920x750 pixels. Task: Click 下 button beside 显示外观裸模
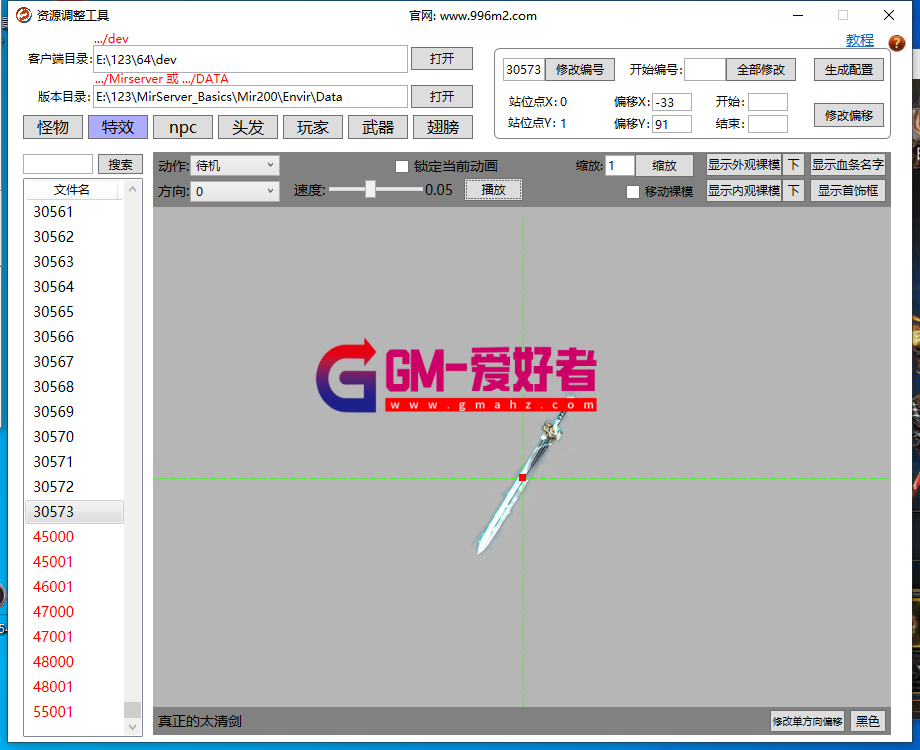794,164
